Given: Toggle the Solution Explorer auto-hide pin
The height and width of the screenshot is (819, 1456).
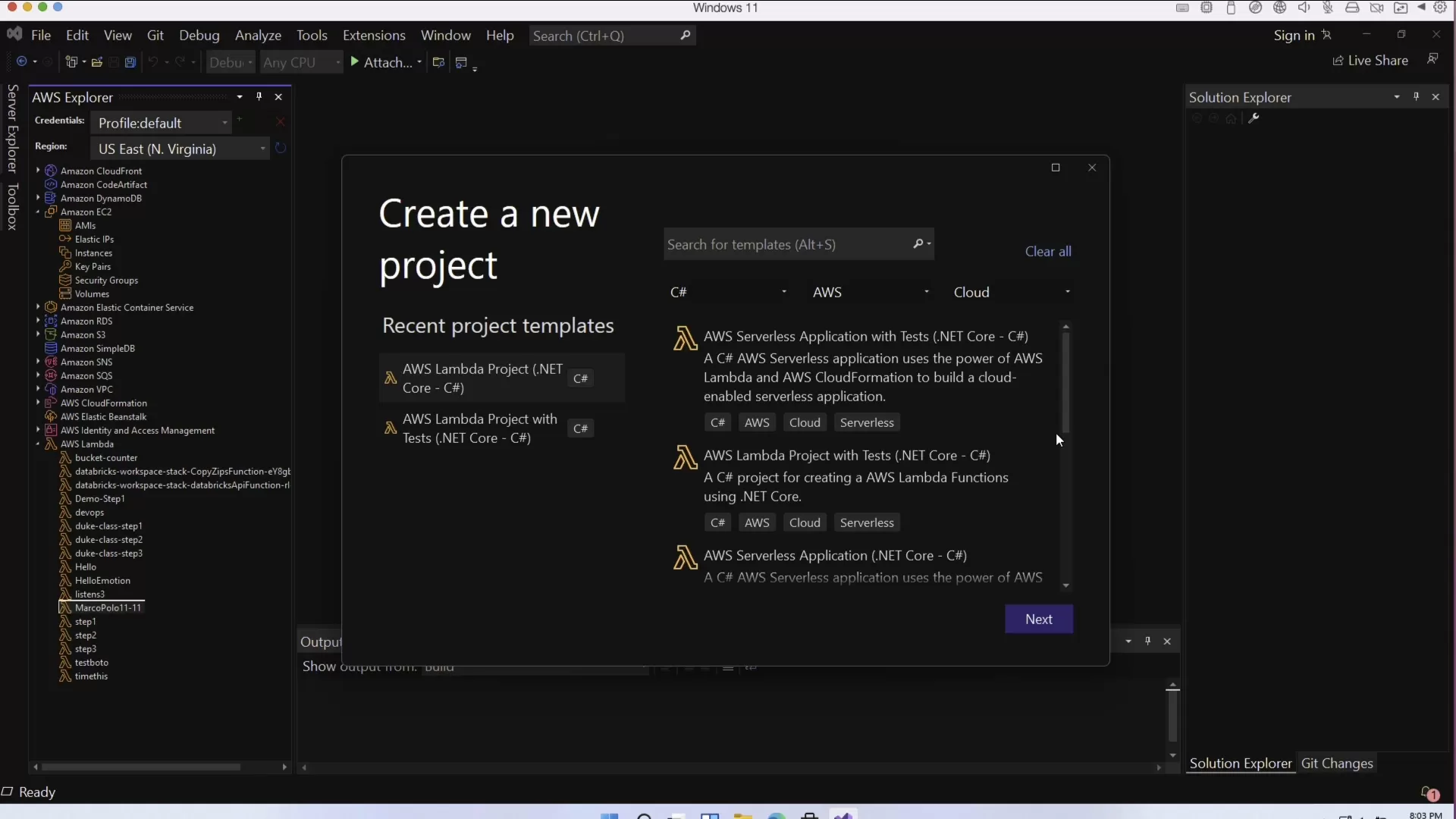Looking at the screenshot, I should coord(1416,97).
